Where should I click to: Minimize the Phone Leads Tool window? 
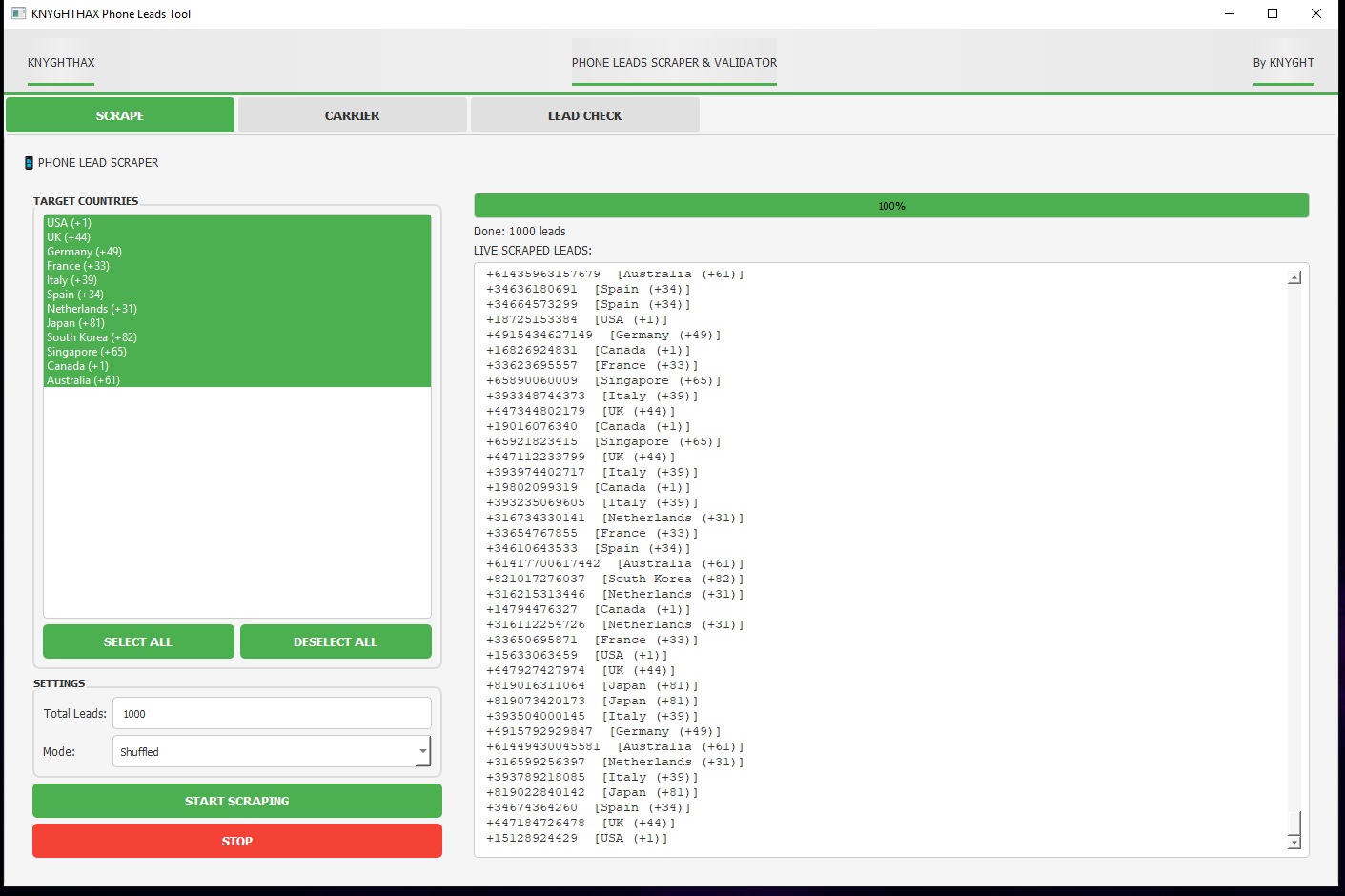[1229, 13]
